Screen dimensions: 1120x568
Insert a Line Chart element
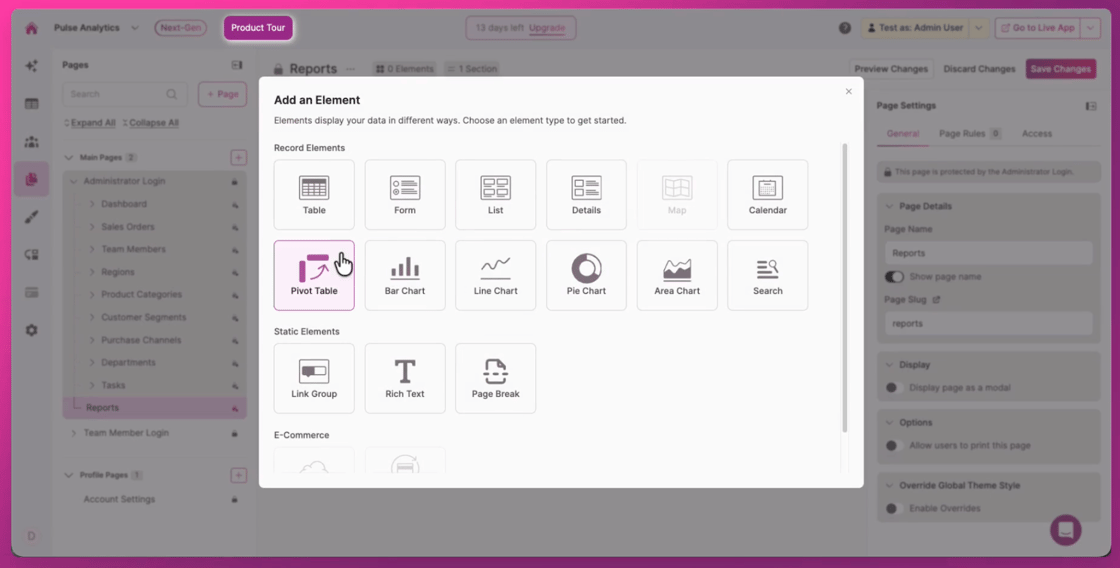coord(496,275)
